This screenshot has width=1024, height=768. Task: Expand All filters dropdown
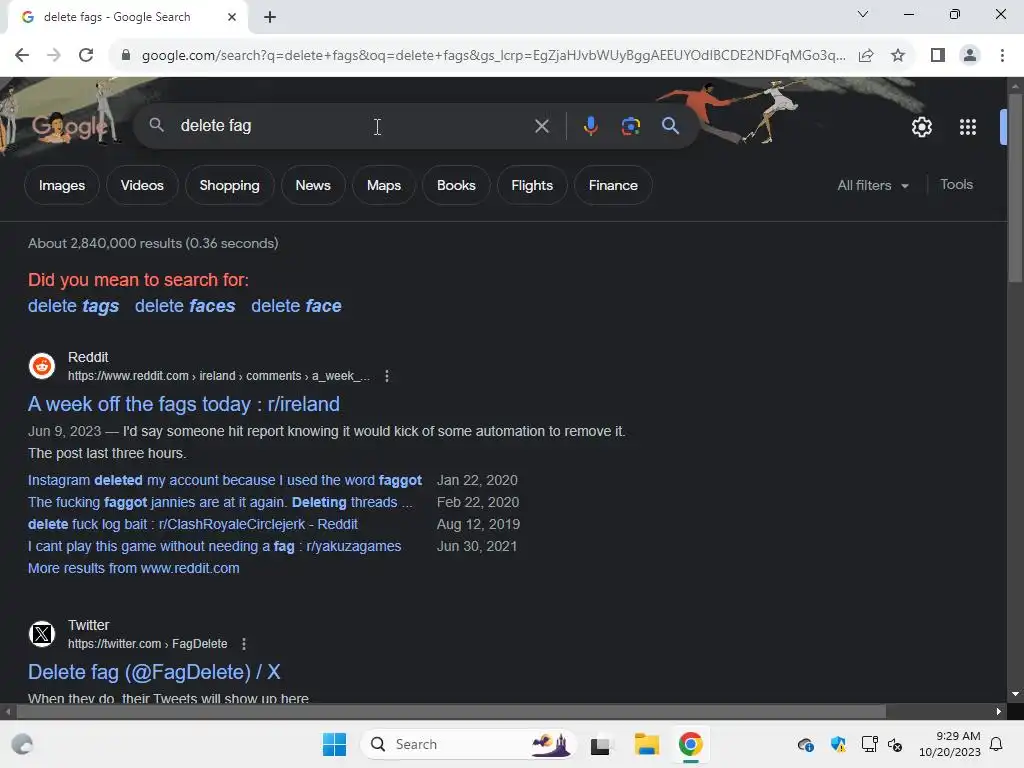pyautogui.click(x=872, y=185)
